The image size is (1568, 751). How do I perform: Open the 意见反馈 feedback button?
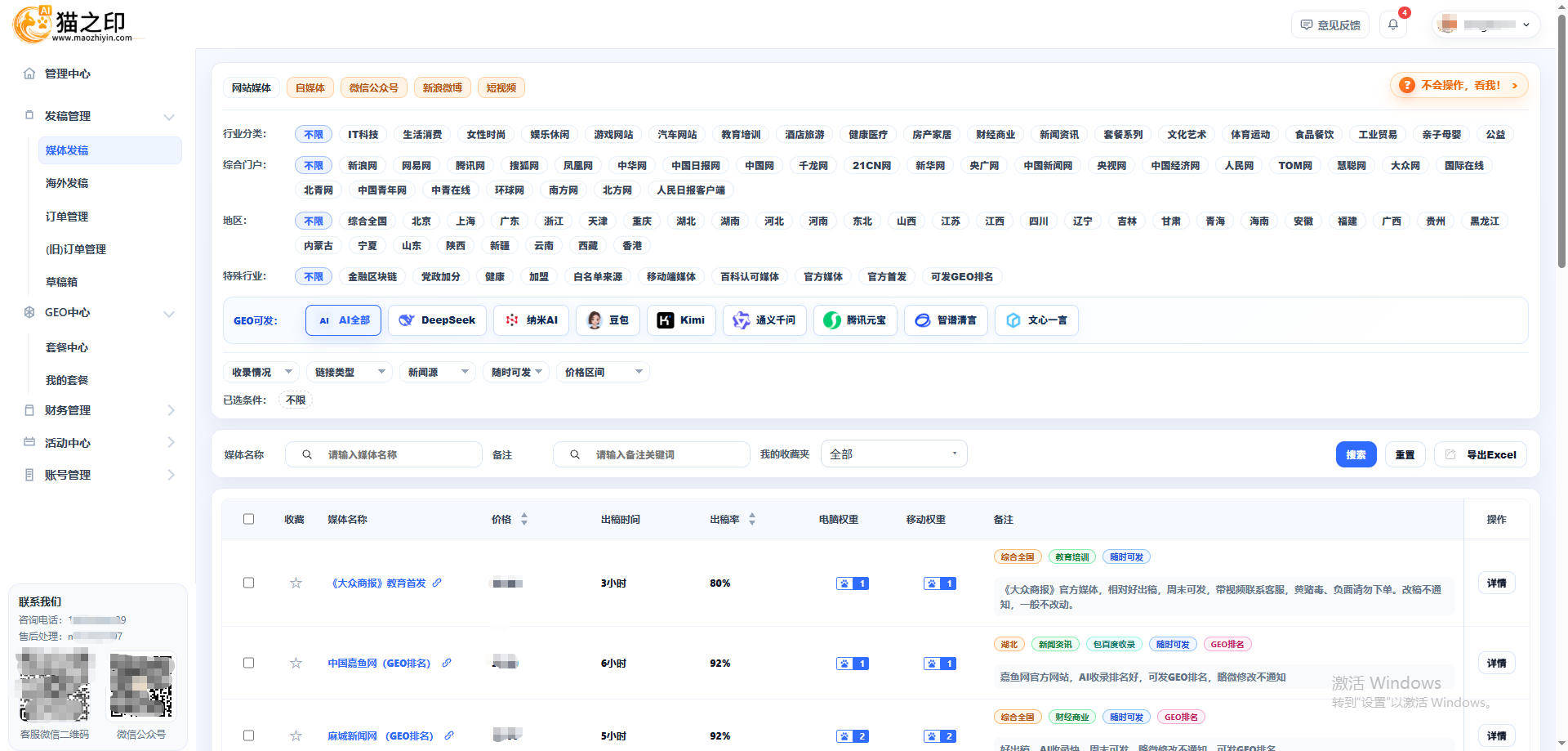tap(1330, 25)
